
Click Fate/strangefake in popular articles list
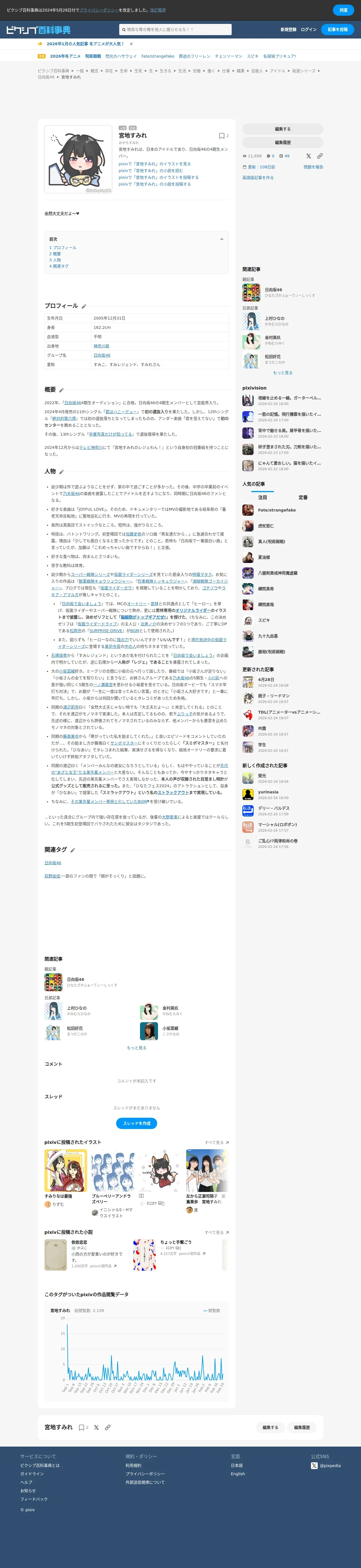[277, 510]
